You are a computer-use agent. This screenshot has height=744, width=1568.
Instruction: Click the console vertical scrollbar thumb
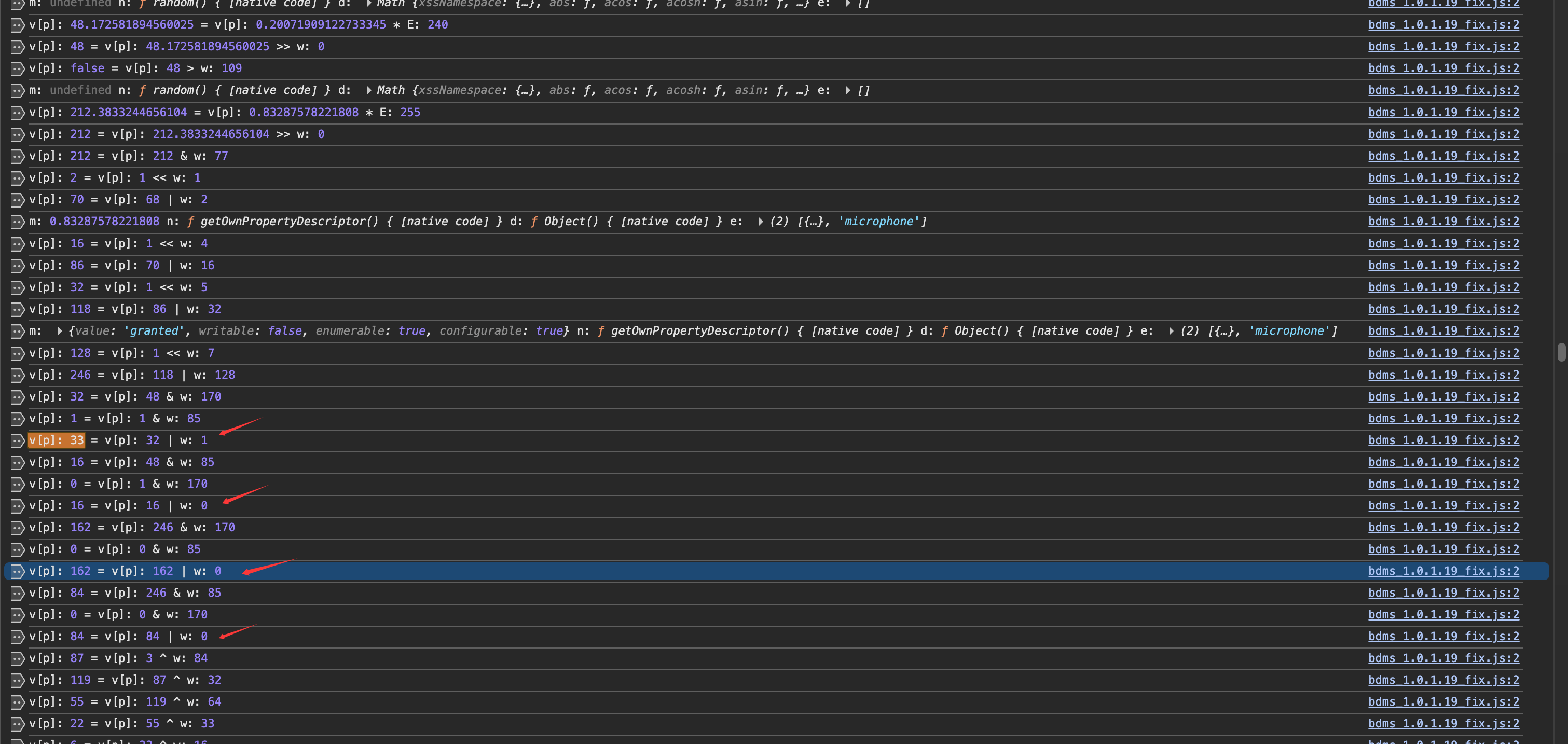[1561, 352]
